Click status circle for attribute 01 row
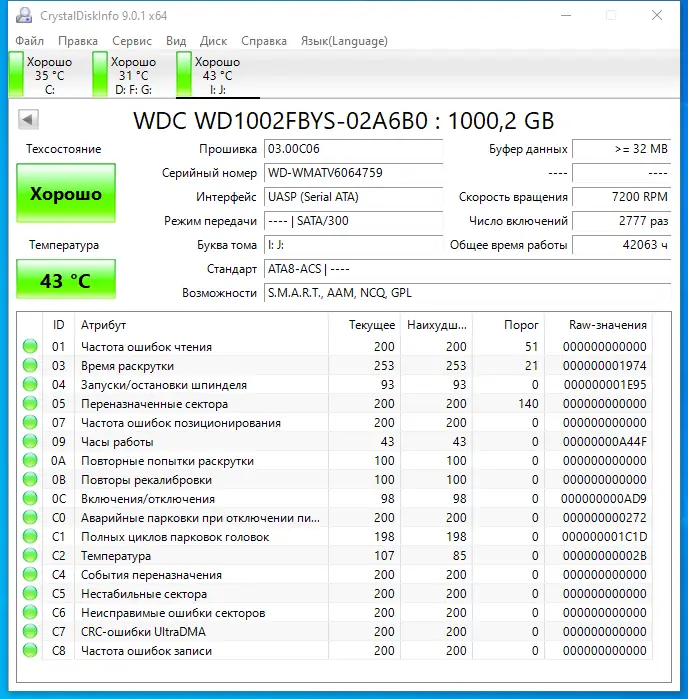Viewport: 688px width, 699px height. pyautogui.click(x=30, y=346)
